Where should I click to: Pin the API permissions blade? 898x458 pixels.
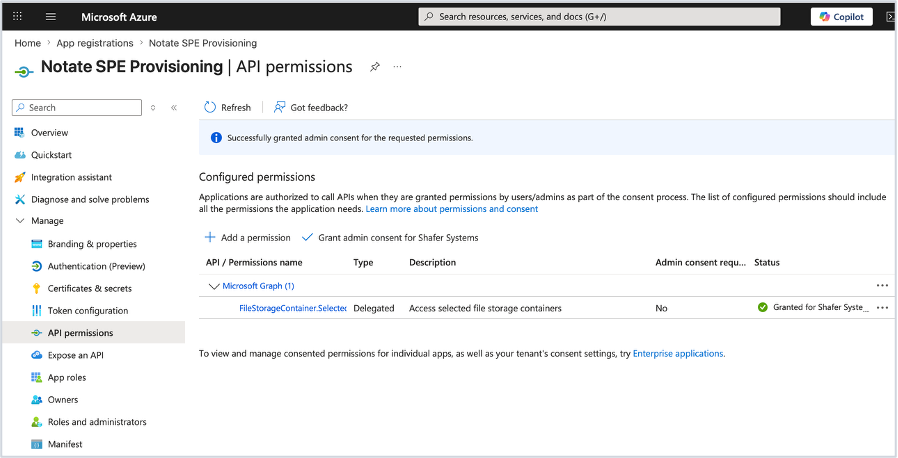click(375, 67)
